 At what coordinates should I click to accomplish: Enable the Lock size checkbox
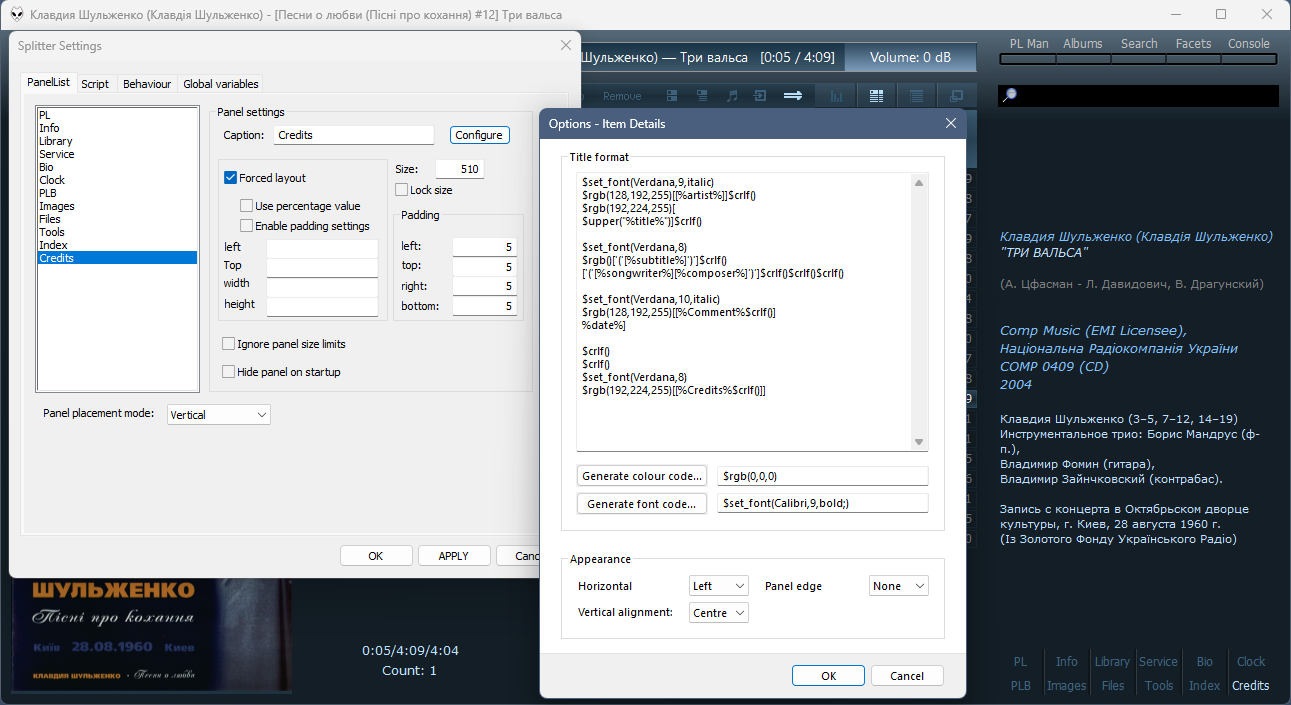402,190
